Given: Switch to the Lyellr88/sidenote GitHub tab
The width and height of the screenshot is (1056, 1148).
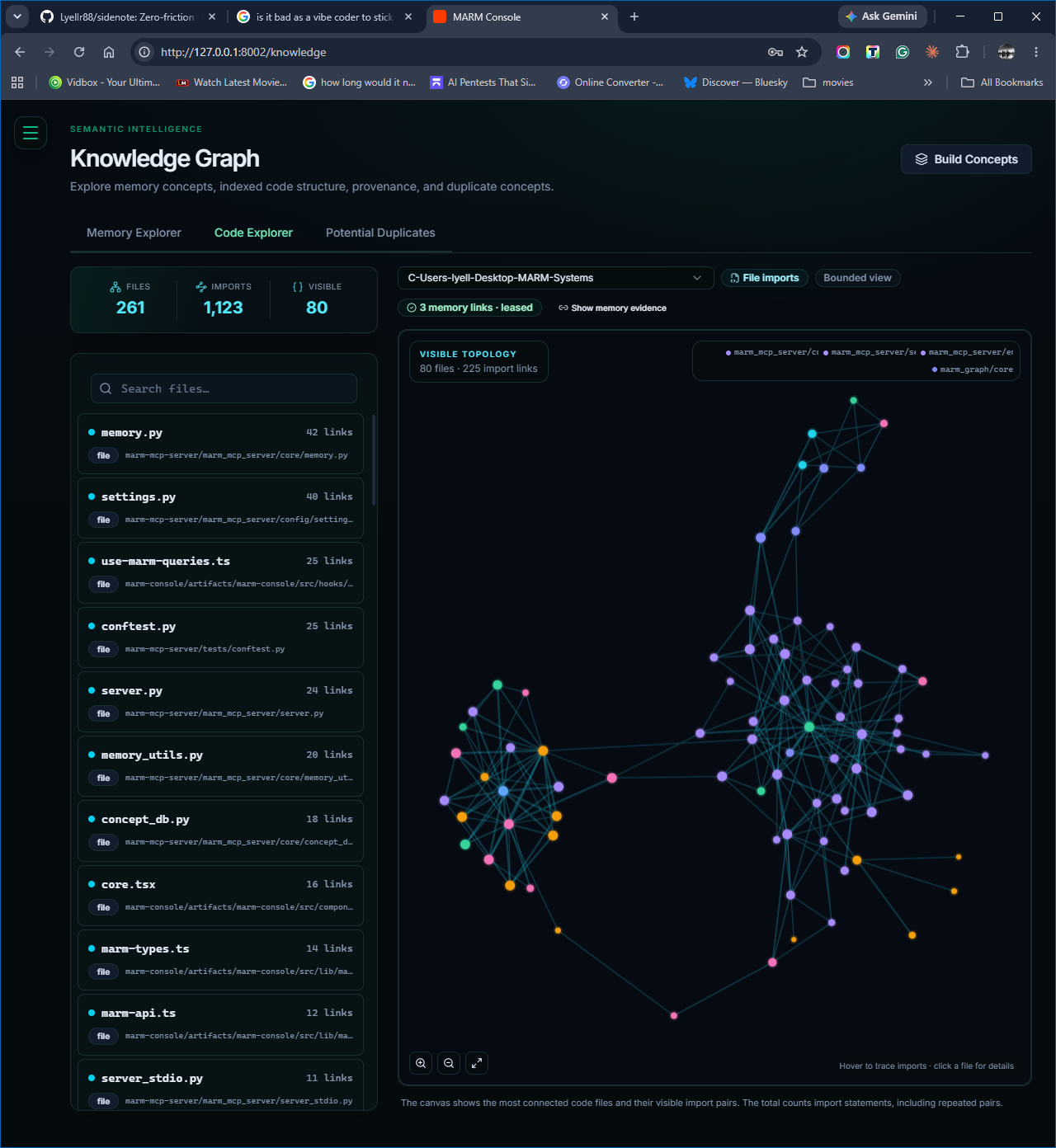Looking at the screenshot, I should (x=128, y=16).
